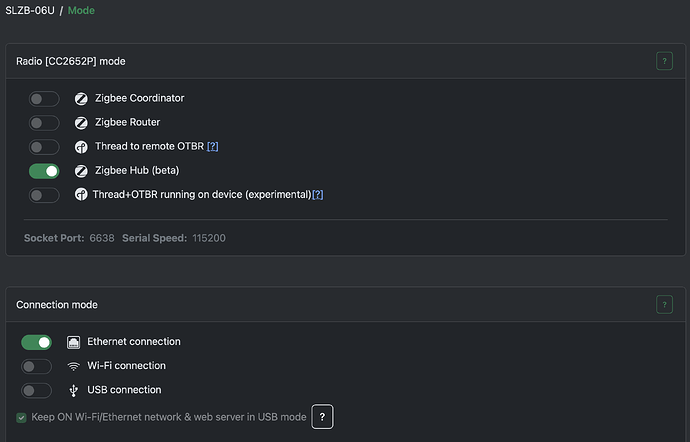Click the Serial Speed value 115200
Image resolution: width=690 pixels, height=442 pixels.
pos(209,238)
